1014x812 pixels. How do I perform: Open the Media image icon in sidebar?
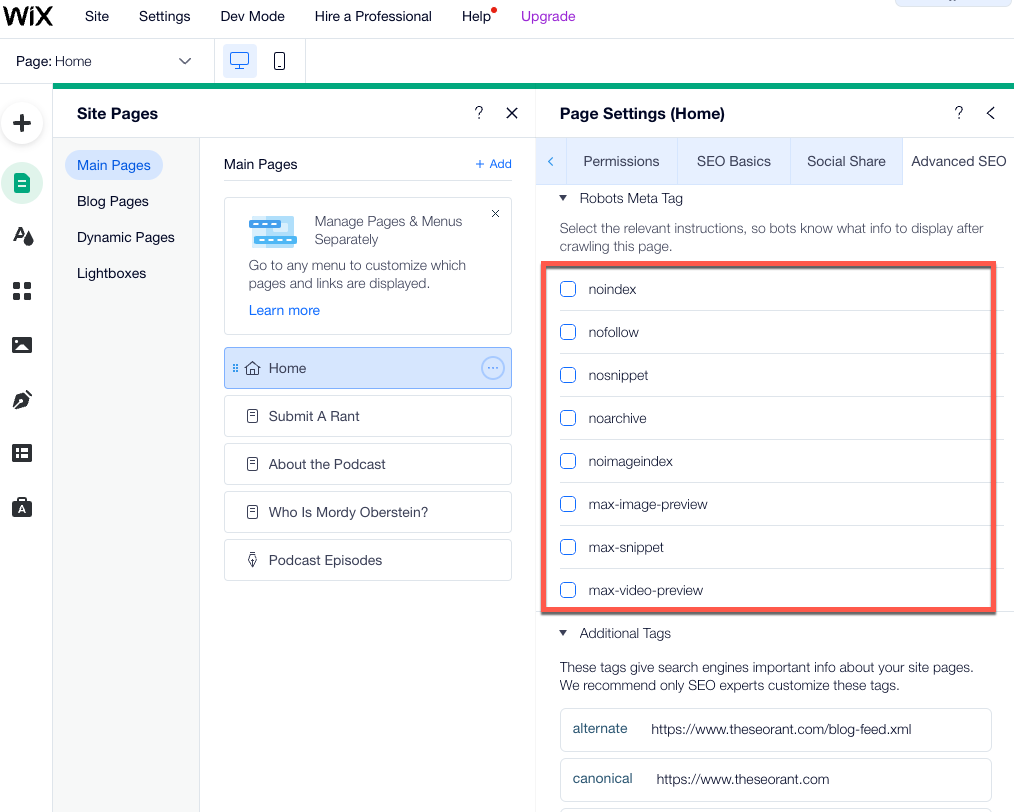pos(22,345)
